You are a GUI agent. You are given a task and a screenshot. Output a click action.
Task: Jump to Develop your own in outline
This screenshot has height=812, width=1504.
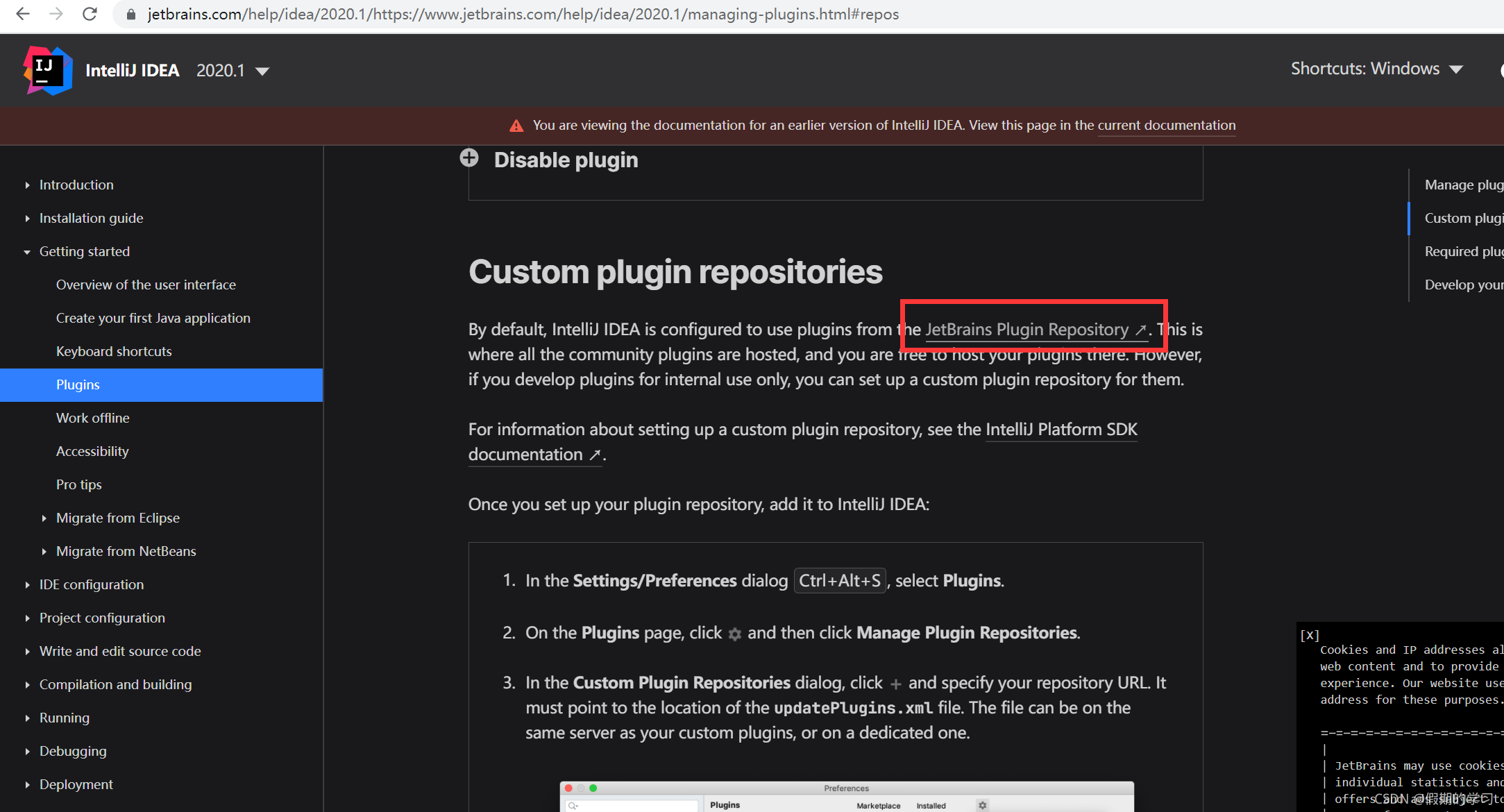point(1464,285)
